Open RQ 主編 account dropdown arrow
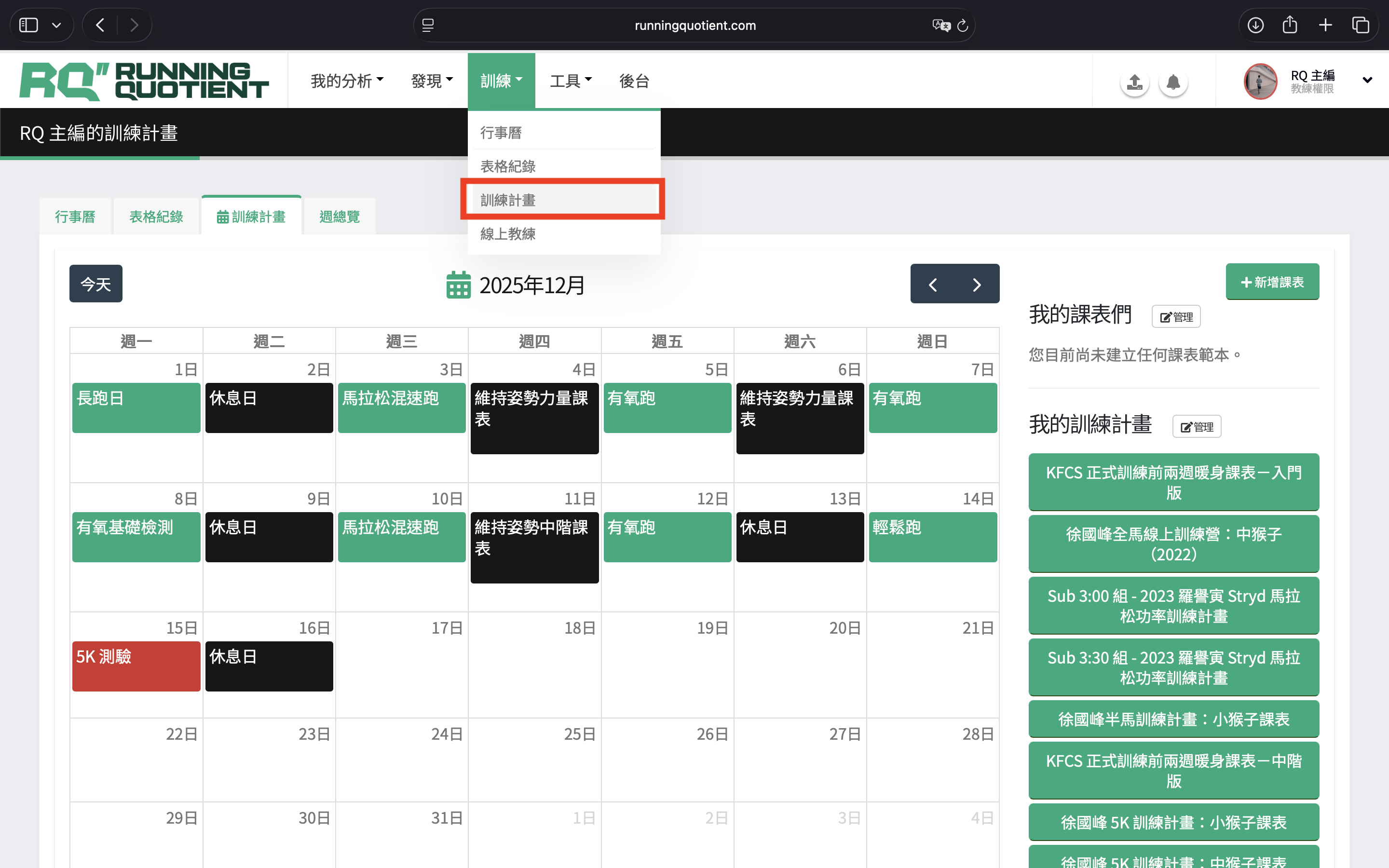1389x868 pixels. 1367,81
